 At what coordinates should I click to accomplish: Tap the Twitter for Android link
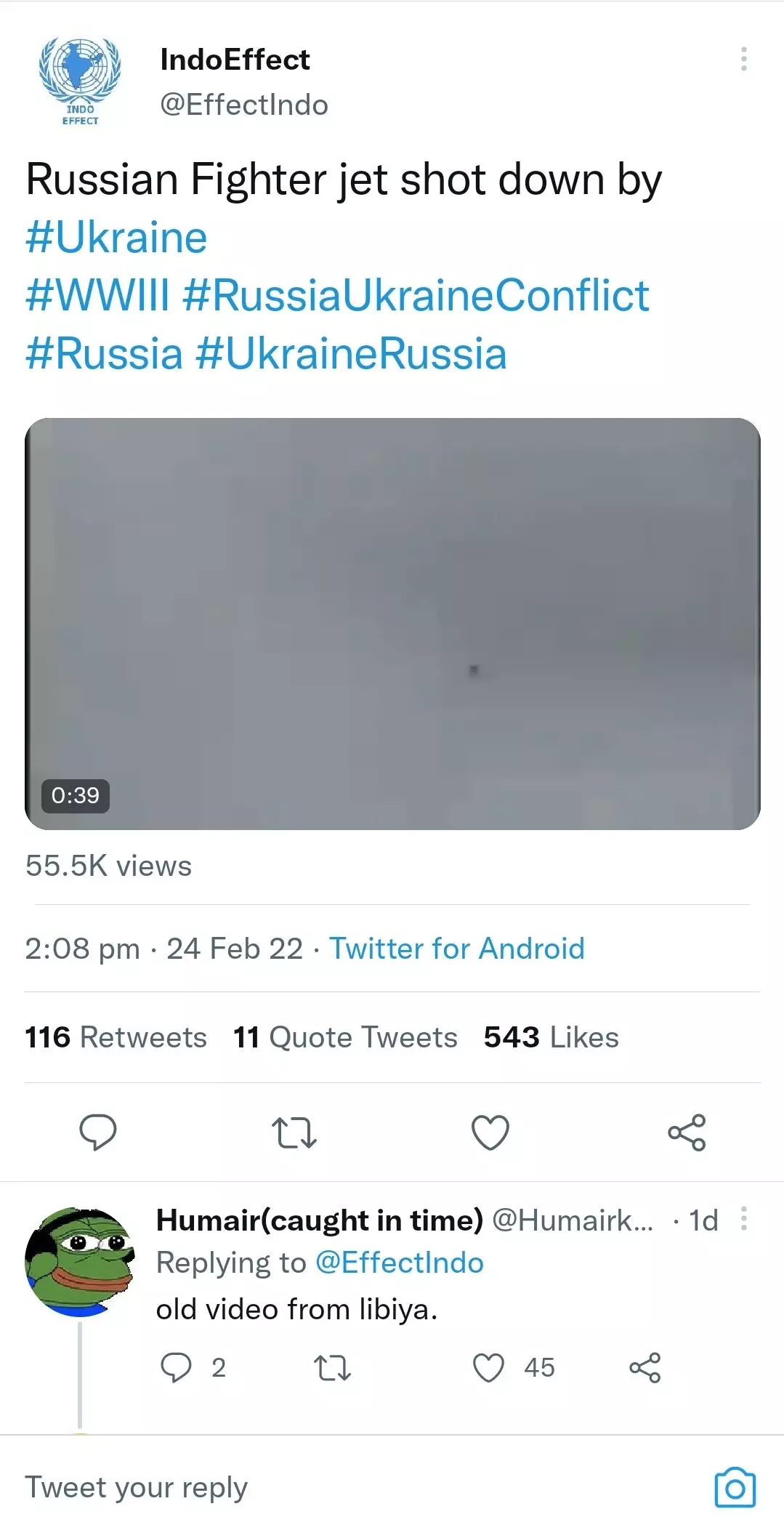457,949
